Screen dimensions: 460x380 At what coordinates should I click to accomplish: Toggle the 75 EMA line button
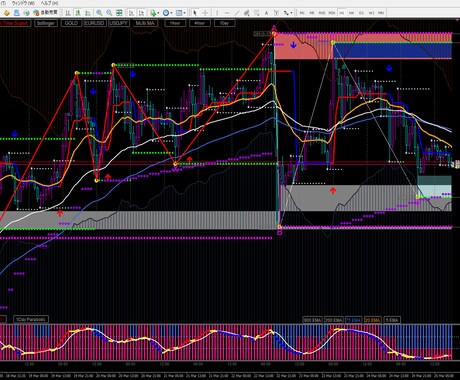353,320
